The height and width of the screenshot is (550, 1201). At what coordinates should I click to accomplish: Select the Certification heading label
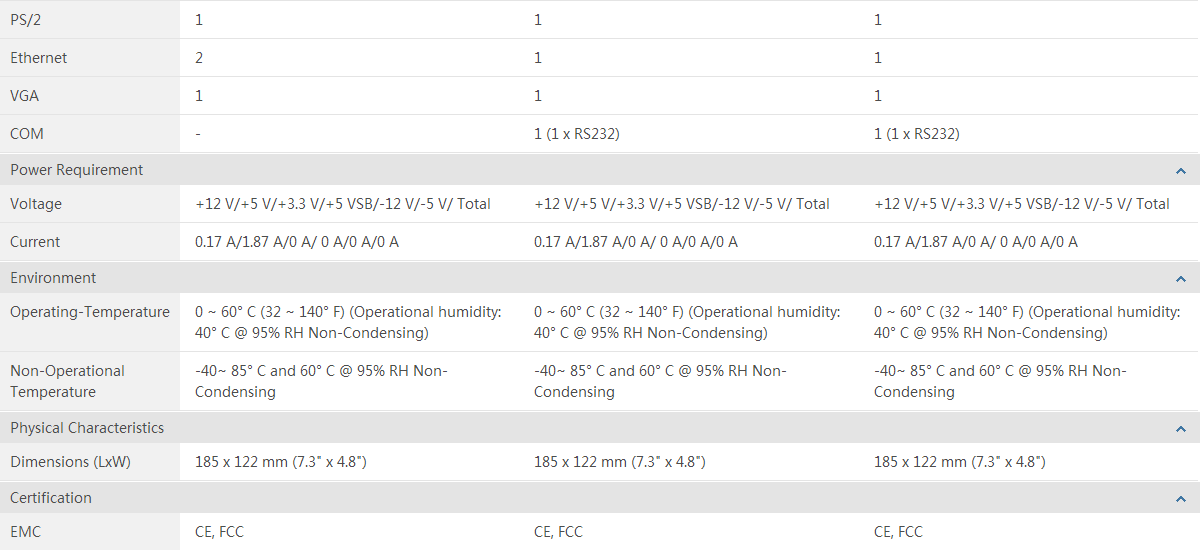coord(51,498)
